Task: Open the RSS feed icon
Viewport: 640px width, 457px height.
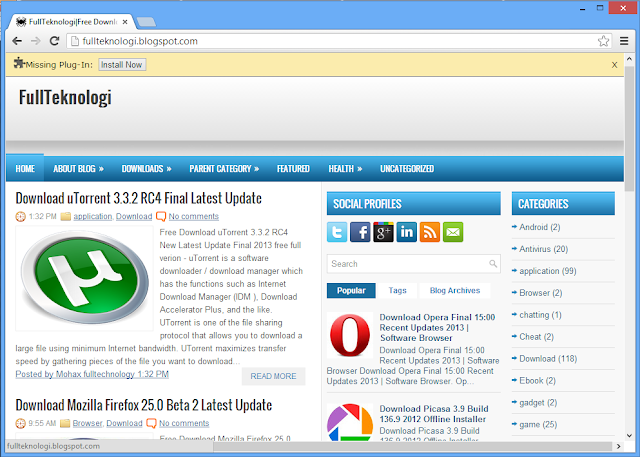Action: point(430,232)
